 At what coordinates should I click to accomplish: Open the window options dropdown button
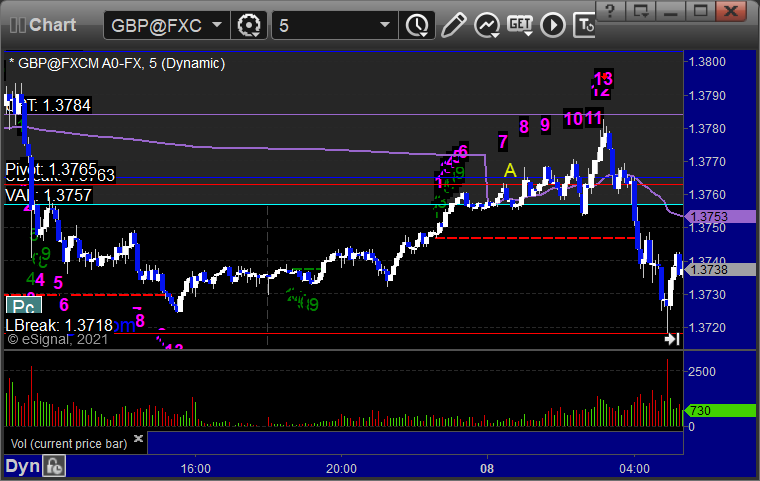pos(640,11)
